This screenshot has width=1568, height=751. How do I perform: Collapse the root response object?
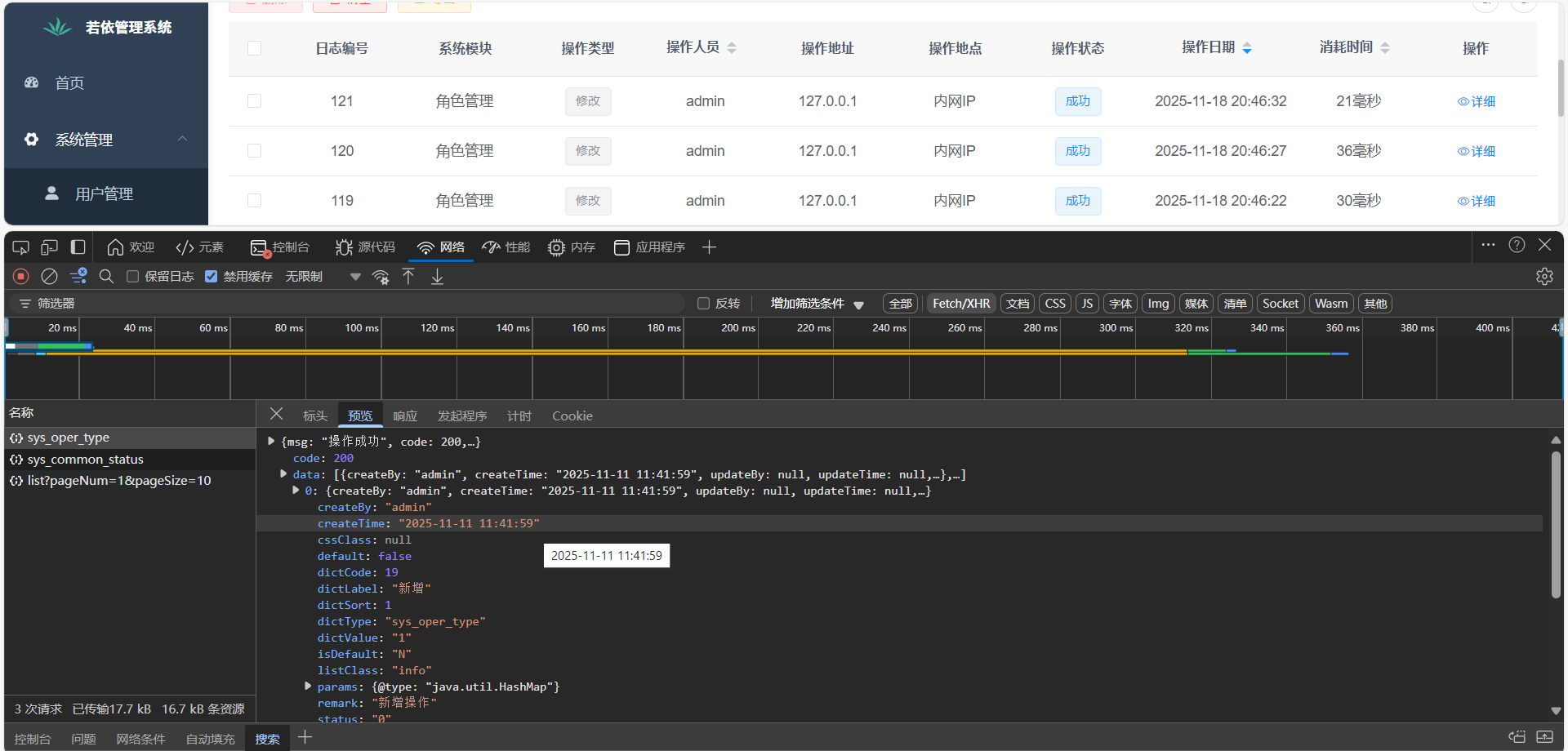(x=271, y=442)
